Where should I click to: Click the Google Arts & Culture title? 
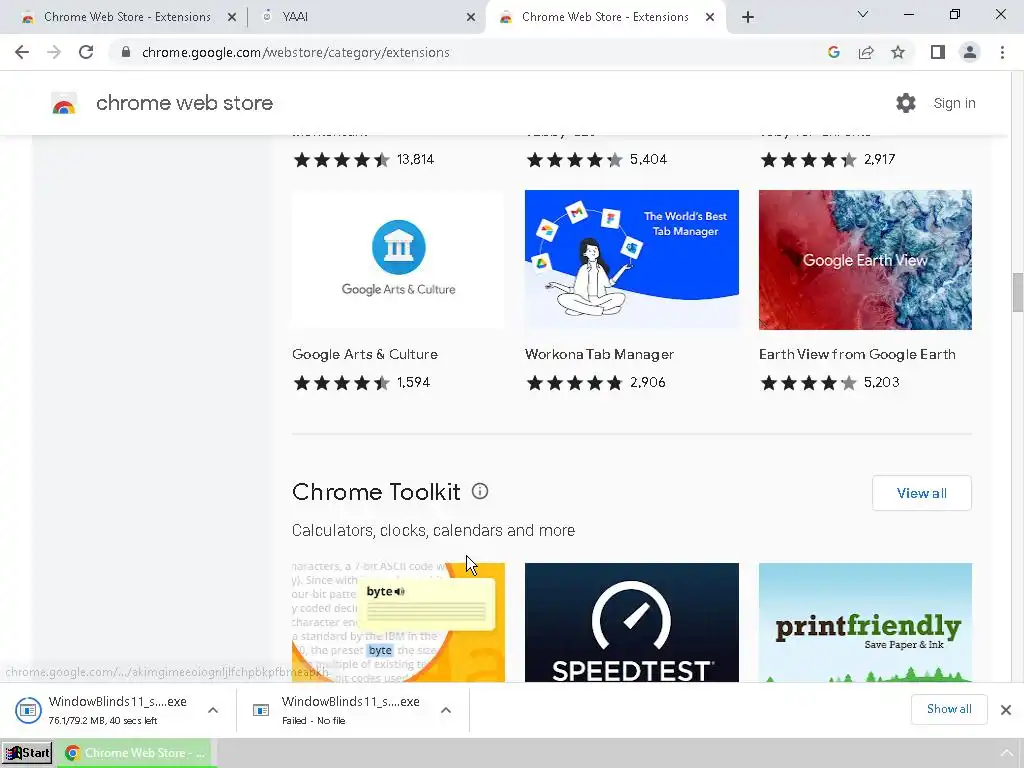[364, 354]
